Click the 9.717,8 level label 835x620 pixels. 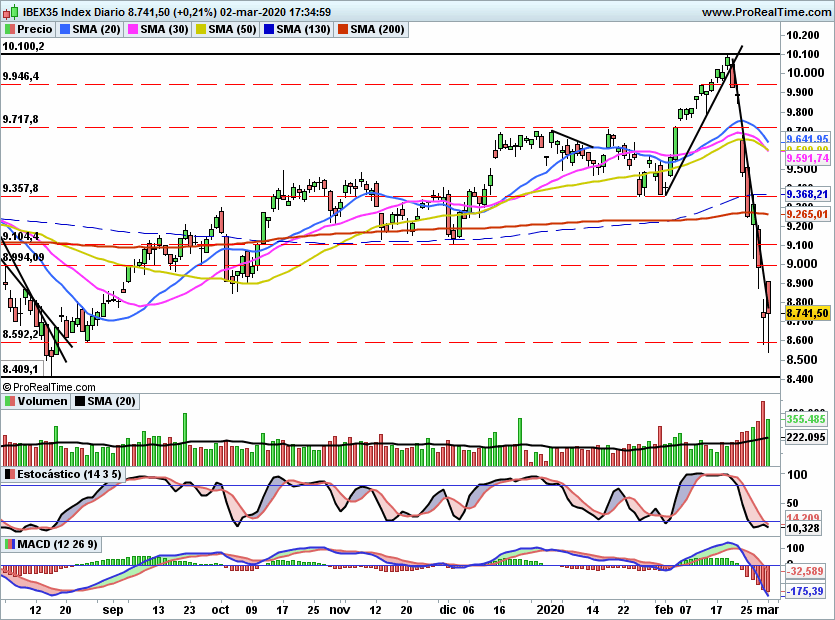click(x=20, y=119)
